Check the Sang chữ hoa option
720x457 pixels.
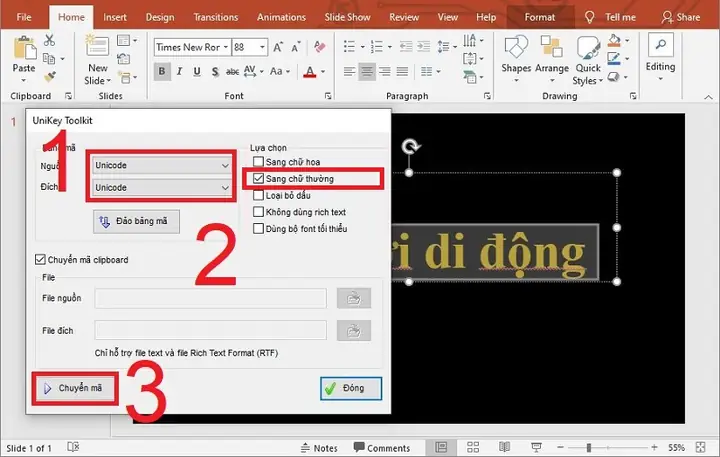point(259,162)
